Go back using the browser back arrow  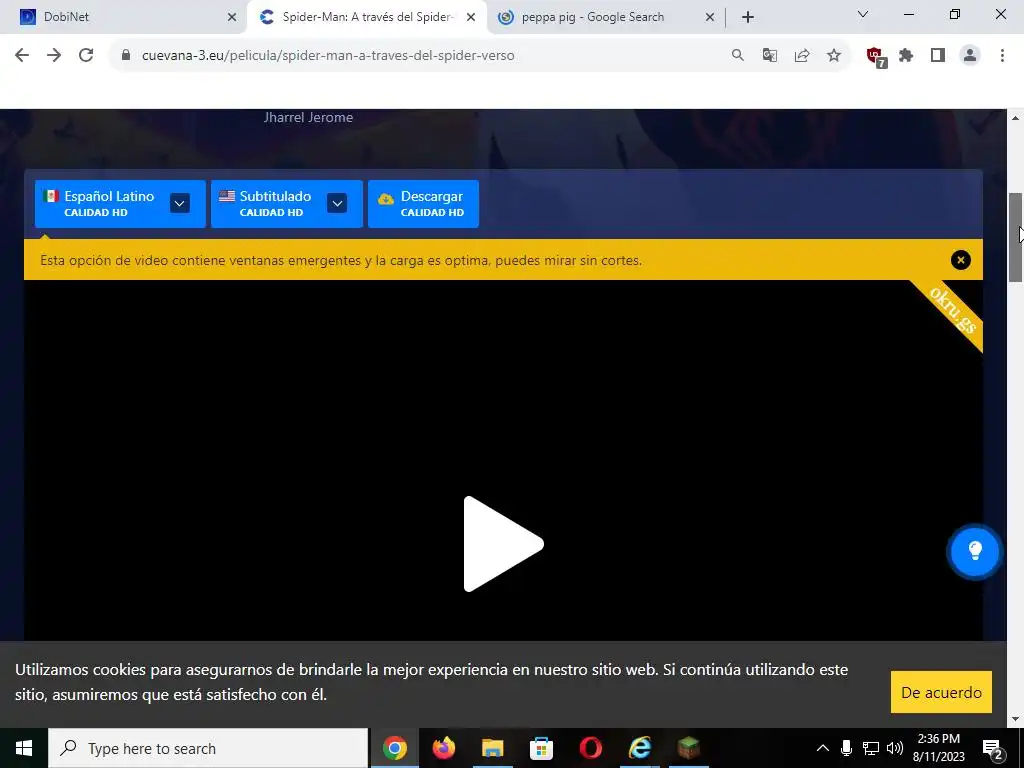coord(22,56)
